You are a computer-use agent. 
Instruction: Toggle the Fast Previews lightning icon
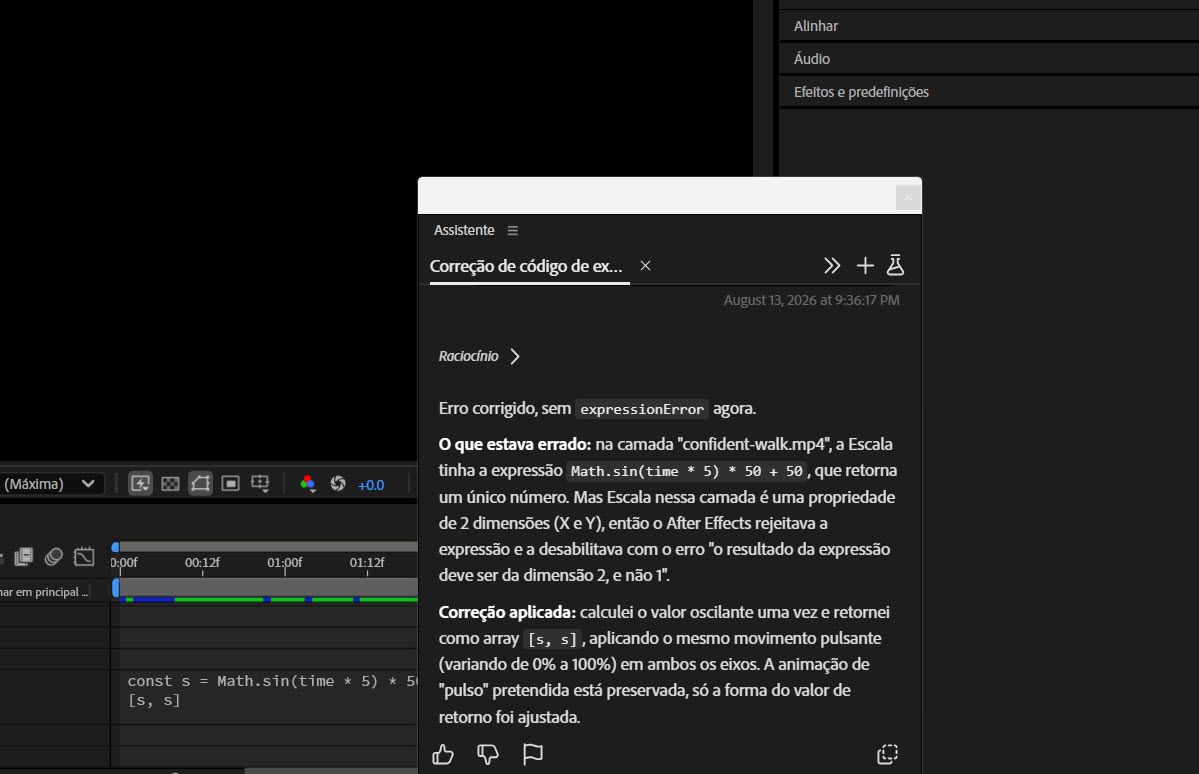(x=141, y=483)
